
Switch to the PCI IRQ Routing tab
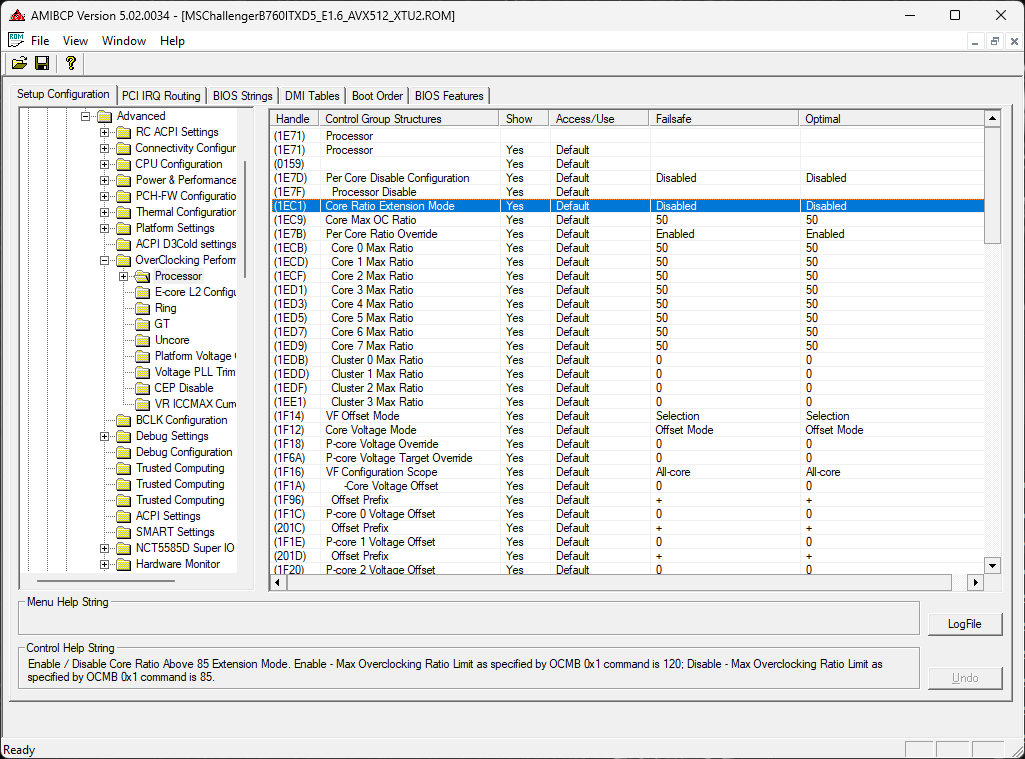161,96
